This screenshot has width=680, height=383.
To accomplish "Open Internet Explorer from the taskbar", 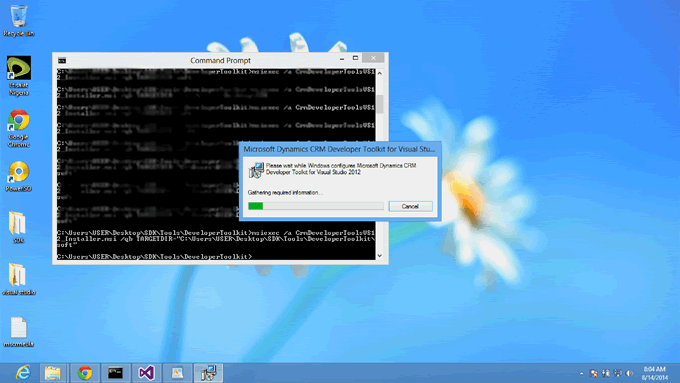I will pos(23,373).
